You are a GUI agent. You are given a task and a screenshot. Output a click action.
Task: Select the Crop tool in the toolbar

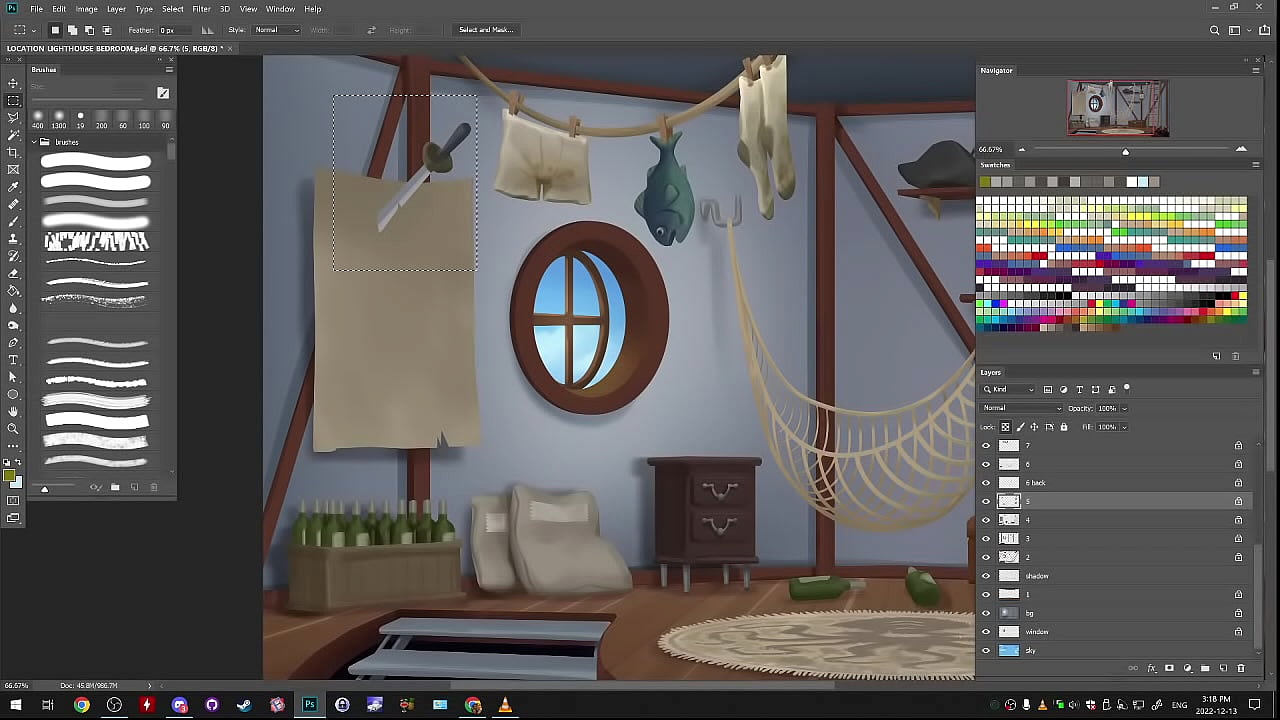[x=13, y=152]
